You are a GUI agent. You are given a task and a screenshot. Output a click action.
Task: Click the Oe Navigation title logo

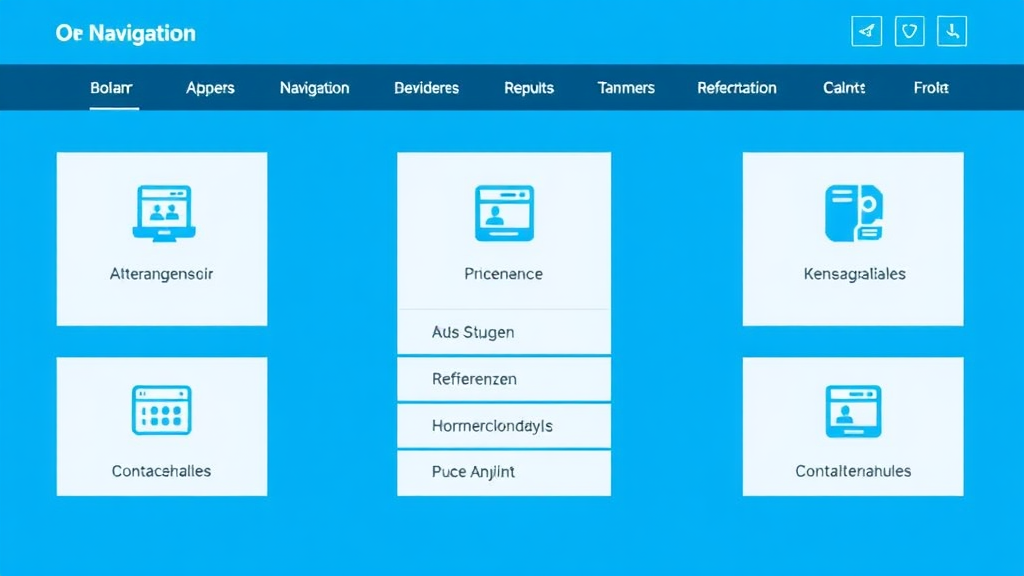coord(126,33)
